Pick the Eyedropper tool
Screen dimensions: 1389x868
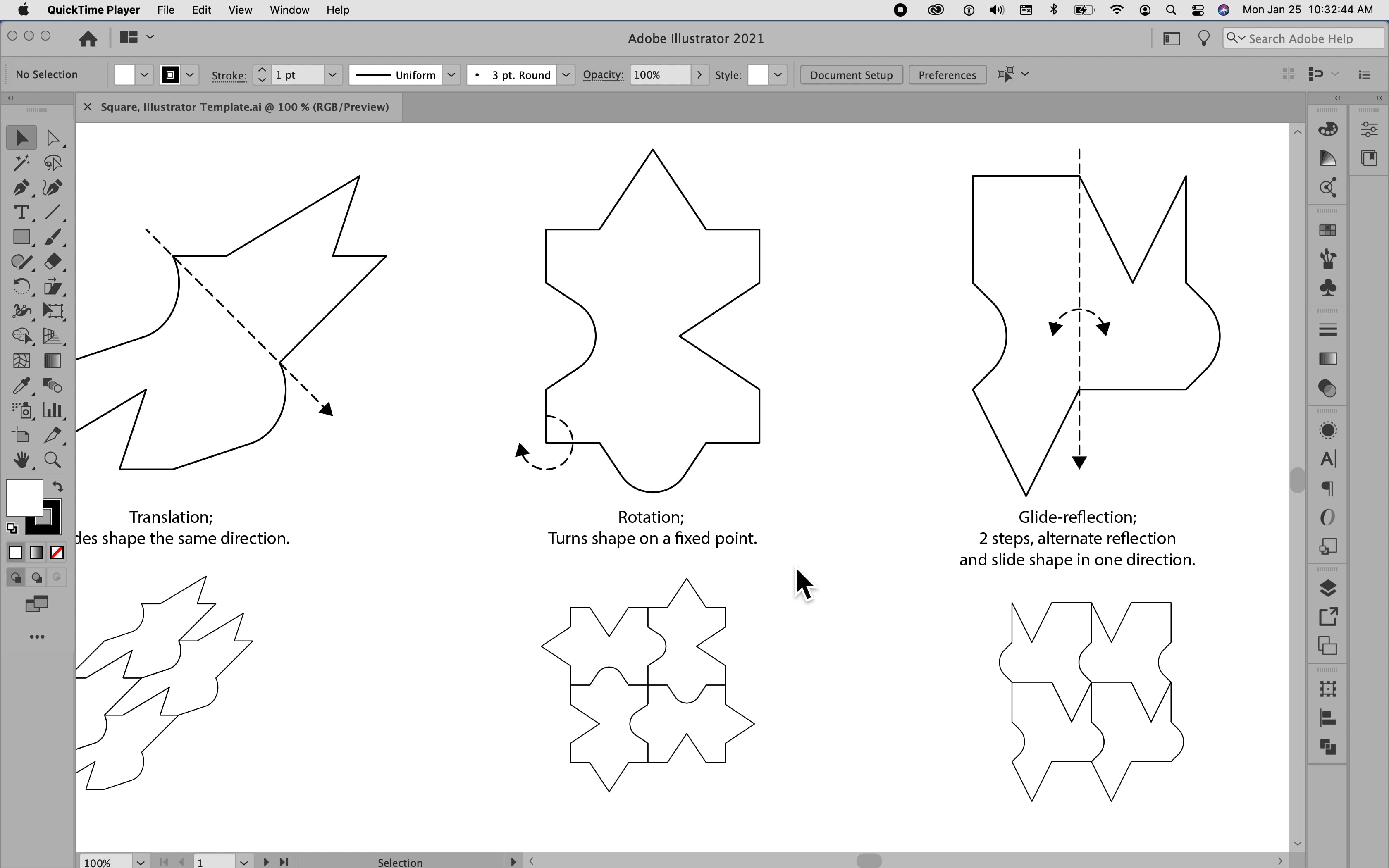22,386
